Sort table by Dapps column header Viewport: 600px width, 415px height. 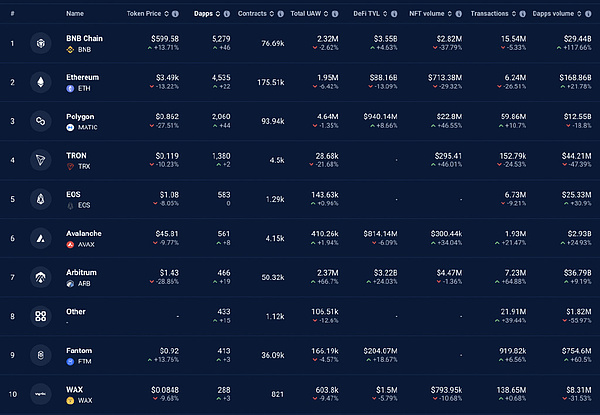tap(201, 15)
